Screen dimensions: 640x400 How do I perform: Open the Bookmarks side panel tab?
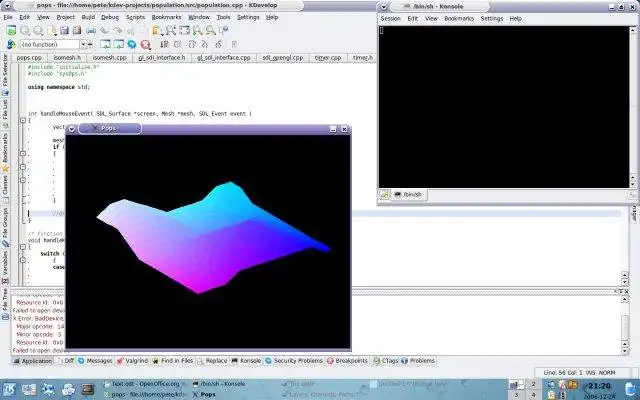(x=5, y=151)
